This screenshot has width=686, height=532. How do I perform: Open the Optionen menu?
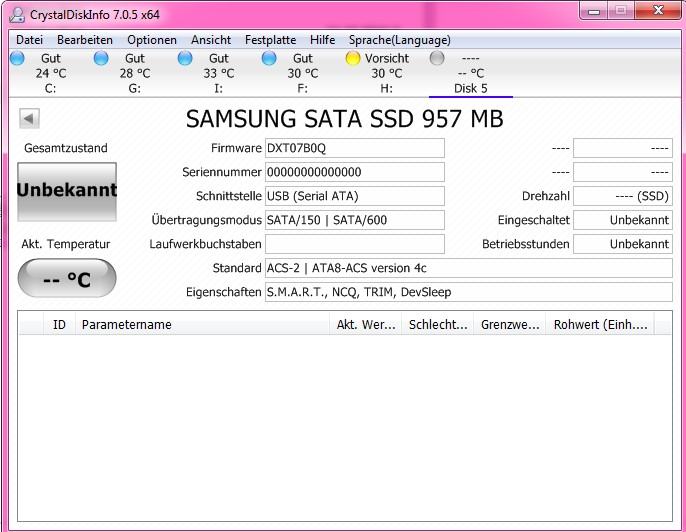click(x=152, y=40)
